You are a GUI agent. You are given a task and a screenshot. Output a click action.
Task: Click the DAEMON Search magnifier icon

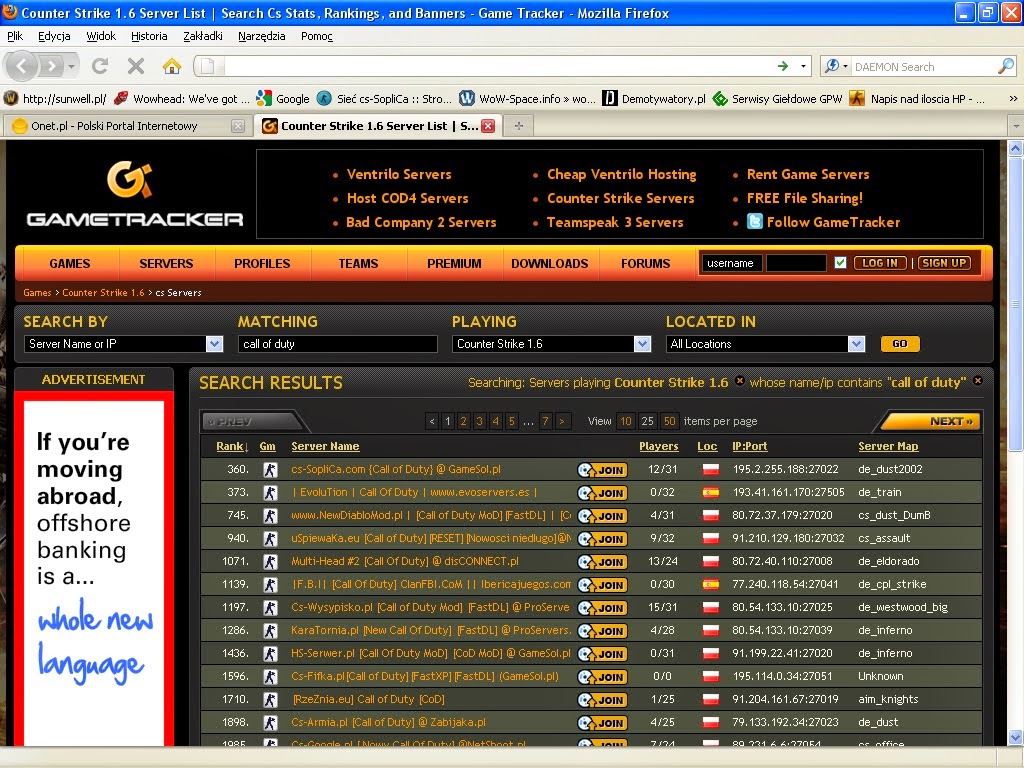pos(1006,66)
